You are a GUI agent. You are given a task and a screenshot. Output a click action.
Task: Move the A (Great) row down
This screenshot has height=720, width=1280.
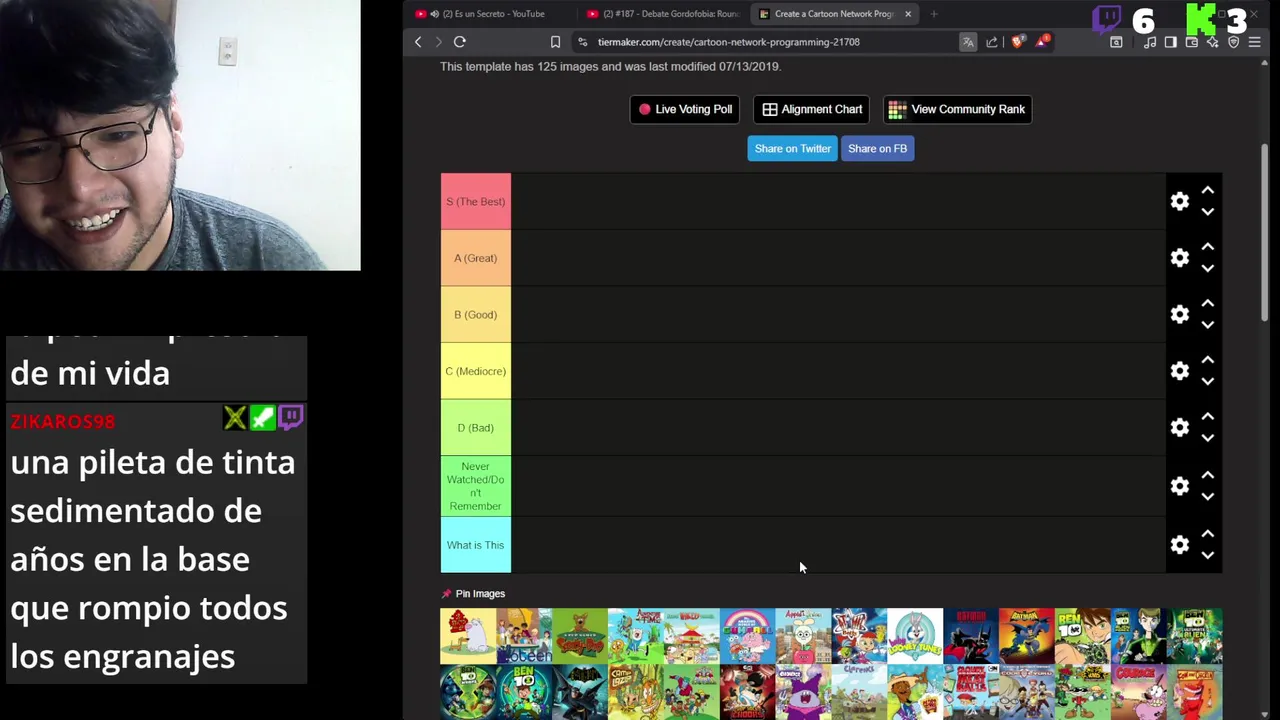(x=1207, y=269)
